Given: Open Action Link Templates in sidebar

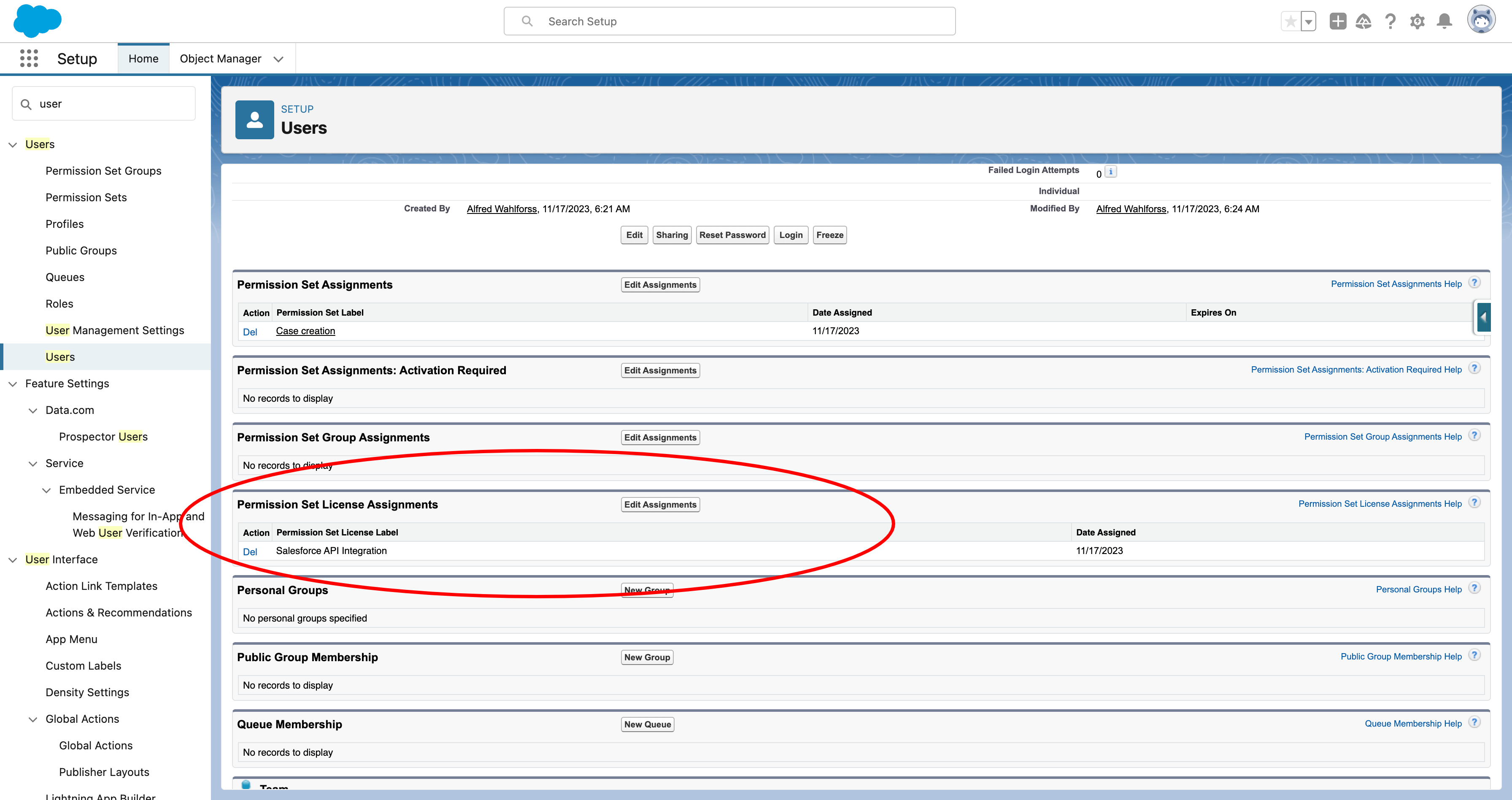Looking at the screenshot, I should (x=102, y=586).
